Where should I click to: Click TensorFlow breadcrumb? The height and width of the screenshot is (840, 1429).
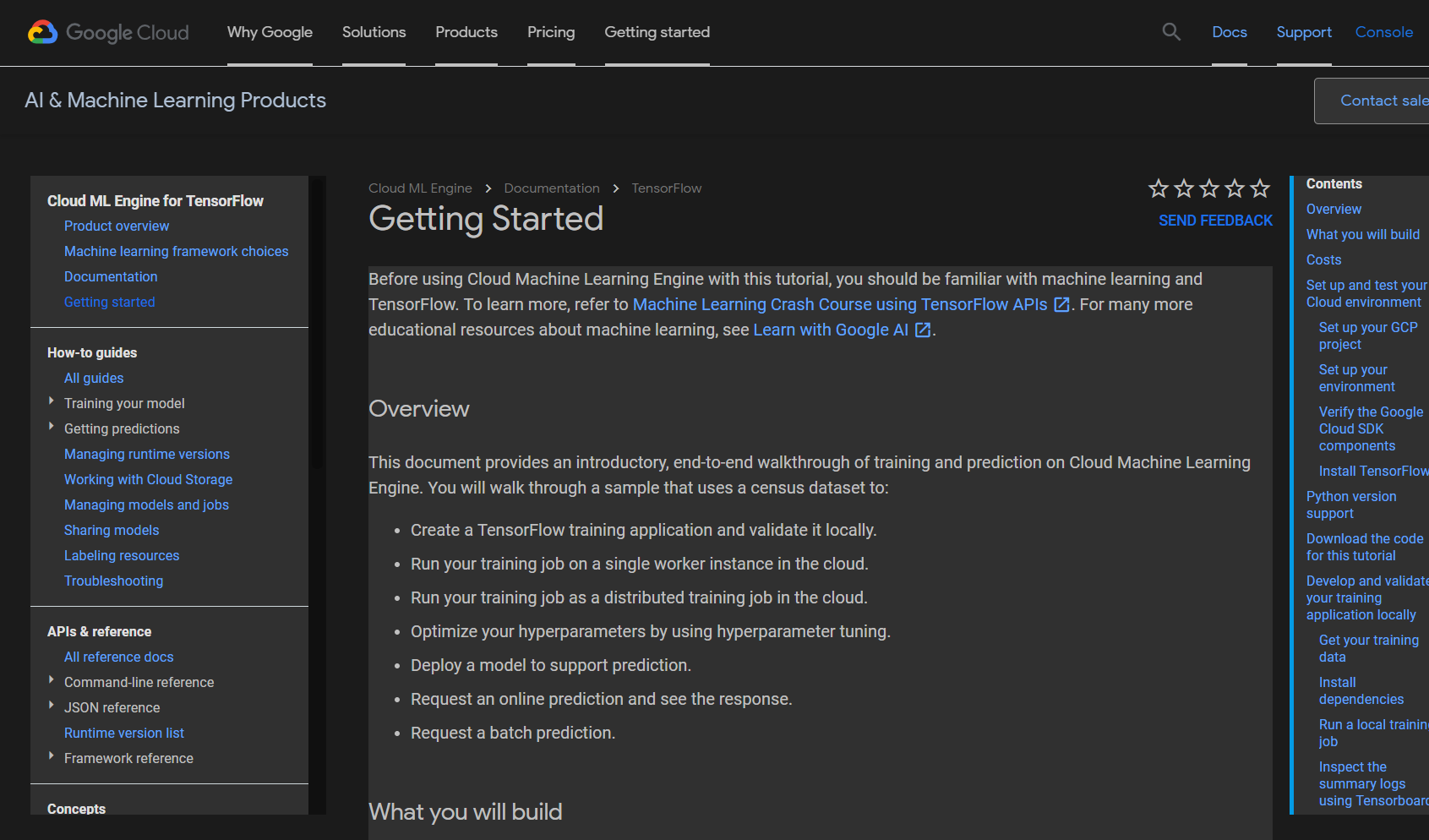point(667,188)
